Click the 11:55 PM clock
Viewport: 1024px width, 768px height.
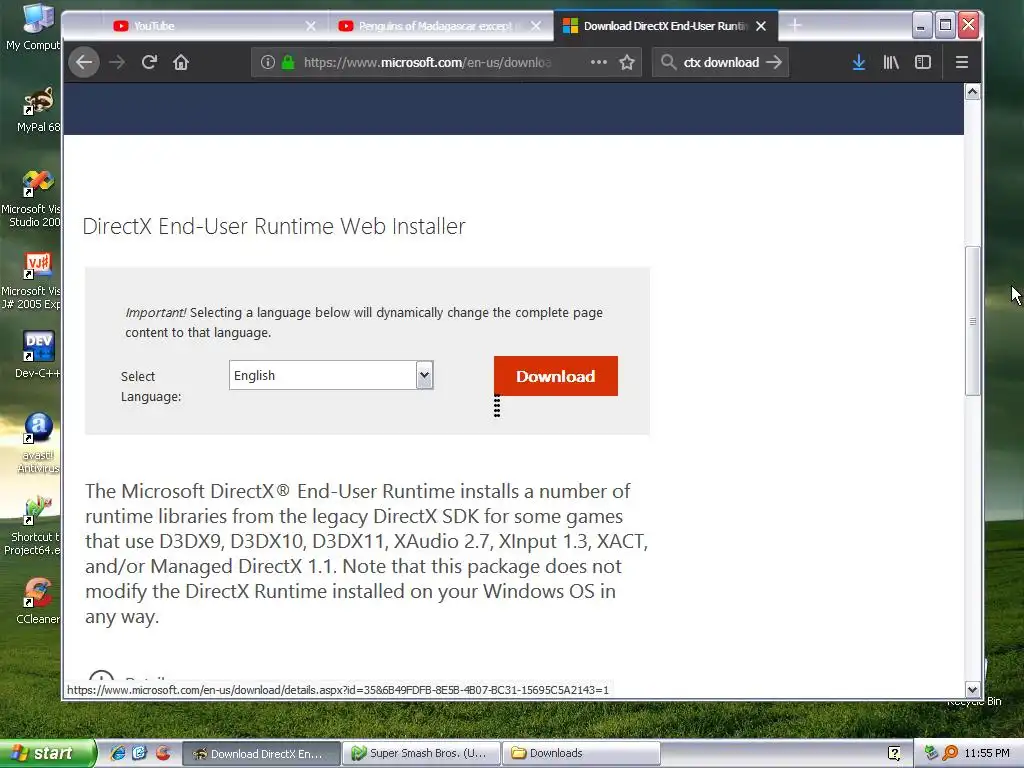tap(987, 753)
